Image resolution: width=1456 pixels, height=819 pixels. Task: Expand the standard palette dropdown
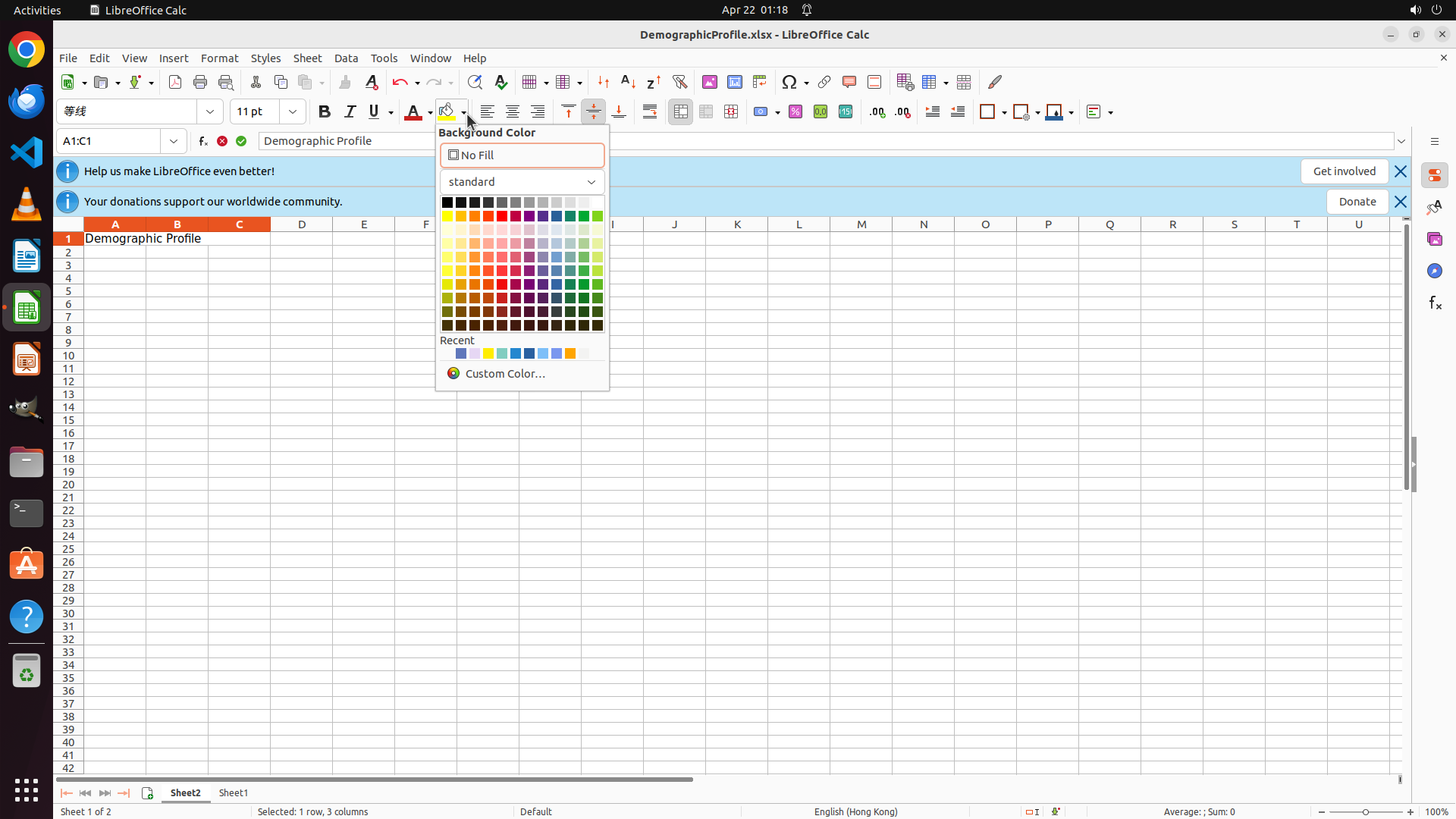(591, 182)
